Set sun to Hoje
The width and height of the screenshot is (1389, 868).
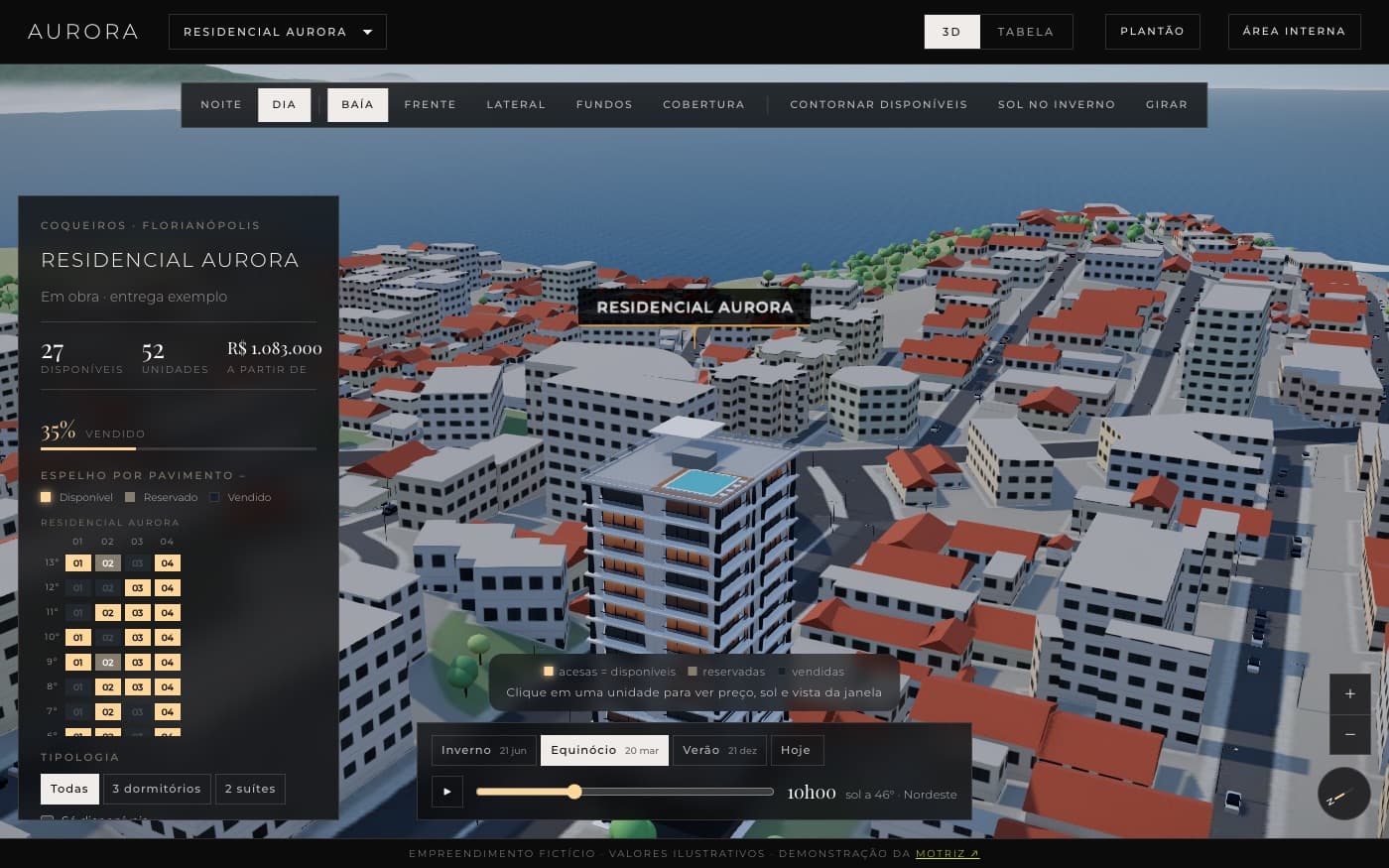point(796,750)
